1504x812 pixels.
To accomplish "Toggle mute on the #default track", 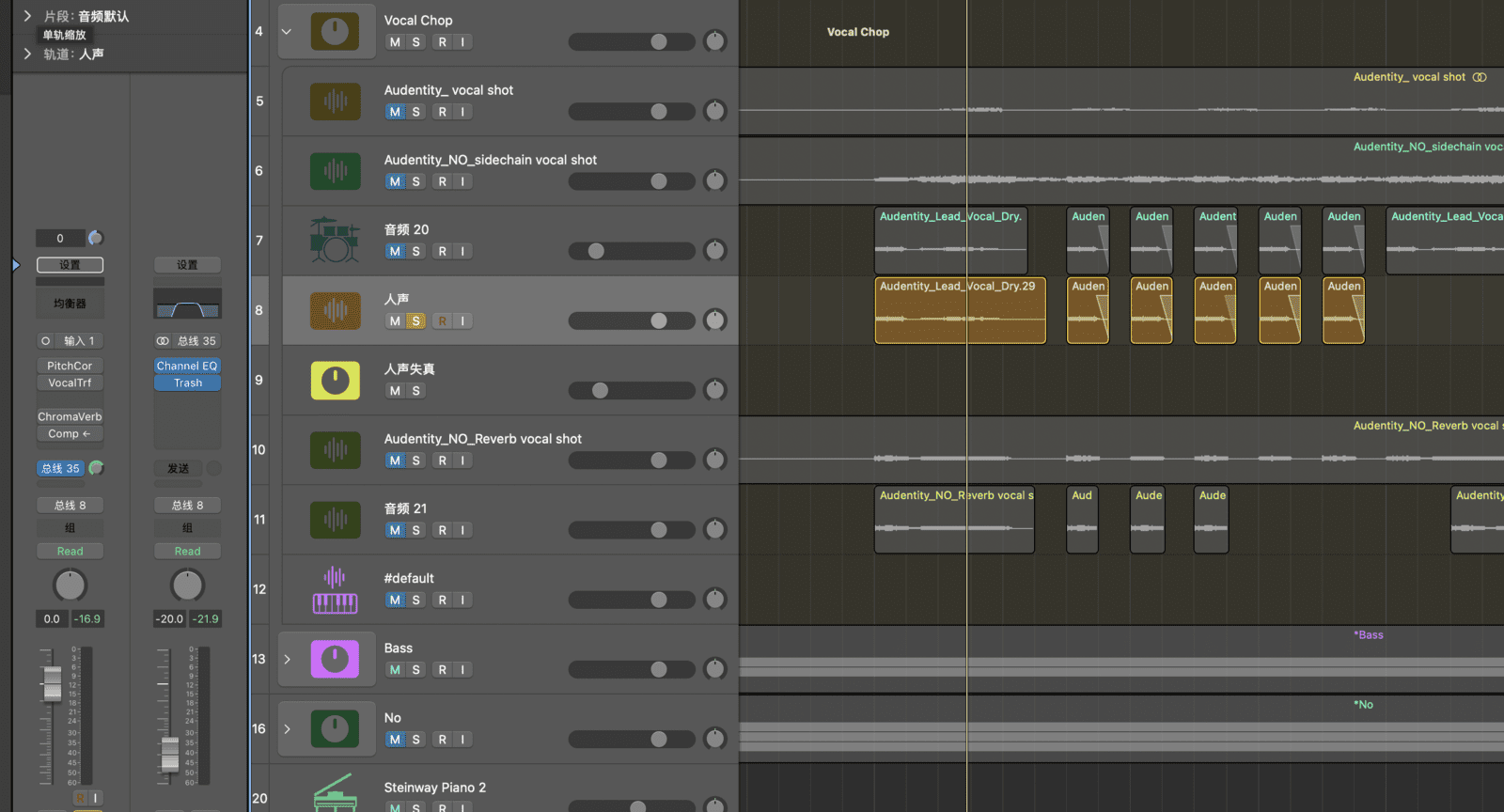I will coord(395,600).
